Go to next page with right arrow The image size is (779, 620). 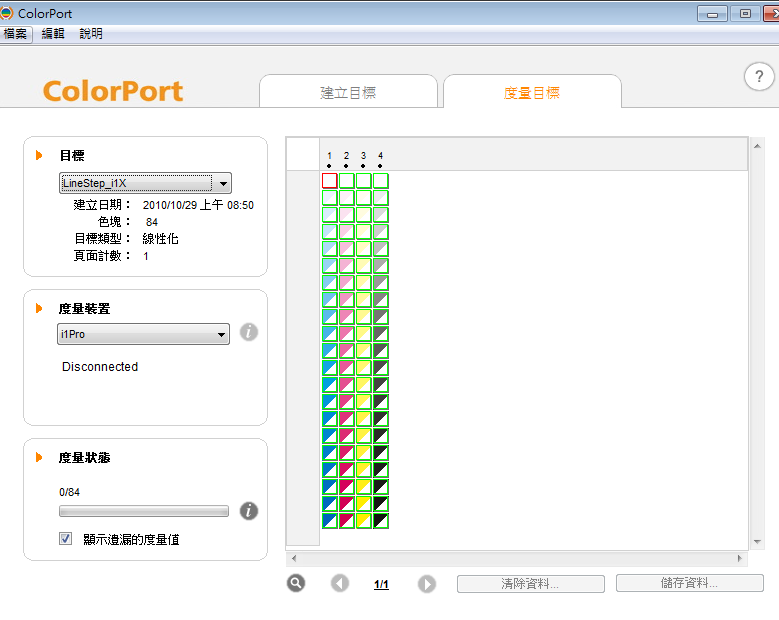click(427, 584)
